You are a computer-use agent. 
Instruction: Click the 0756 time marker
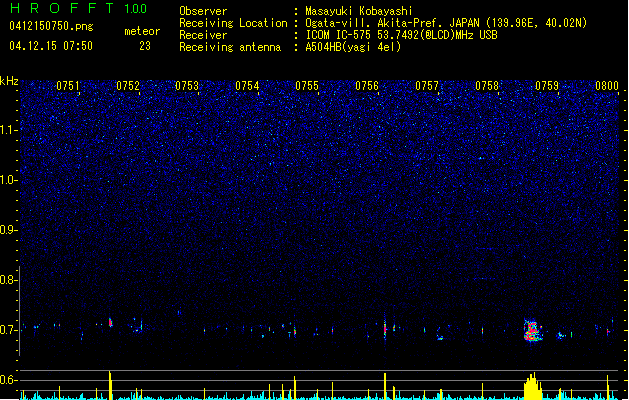pos(367,86)
